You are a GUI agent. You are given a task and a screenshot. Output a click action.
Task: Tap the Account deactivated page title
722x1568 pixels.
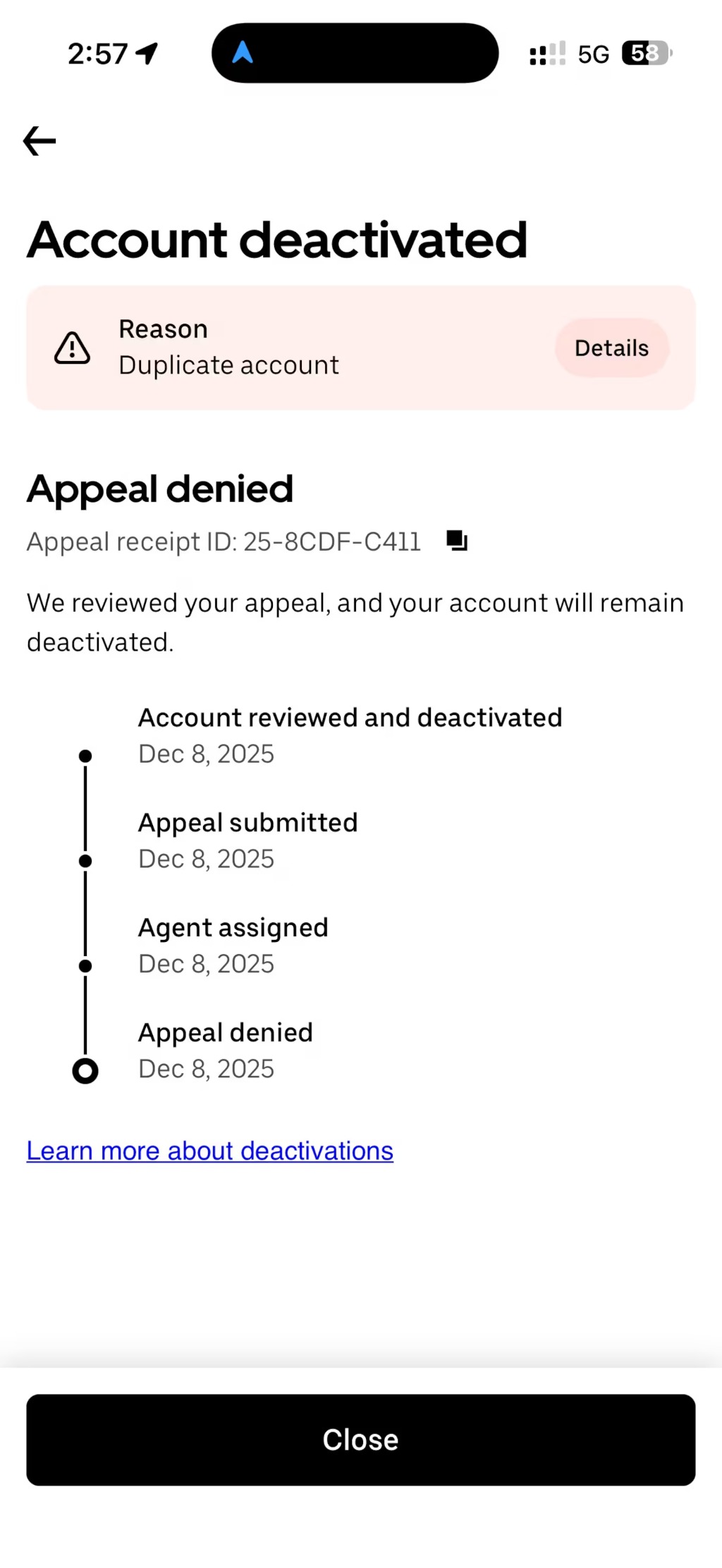(277, 240)
